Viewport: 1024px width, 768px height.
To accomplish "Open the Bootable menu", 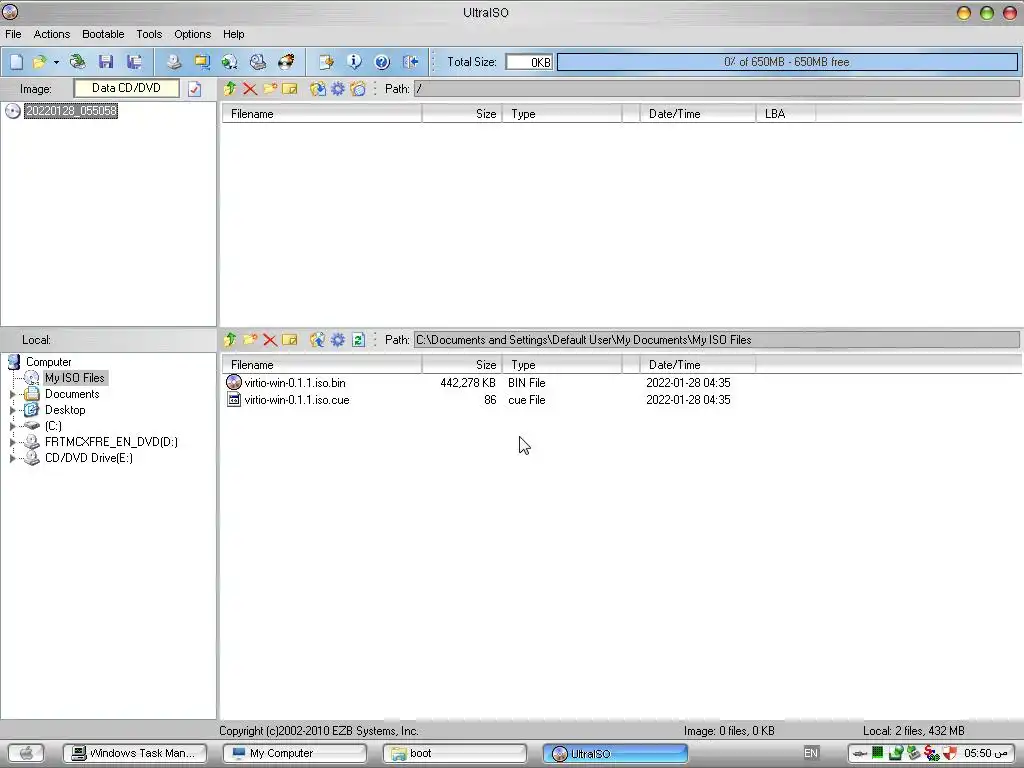I will point(103,34).
